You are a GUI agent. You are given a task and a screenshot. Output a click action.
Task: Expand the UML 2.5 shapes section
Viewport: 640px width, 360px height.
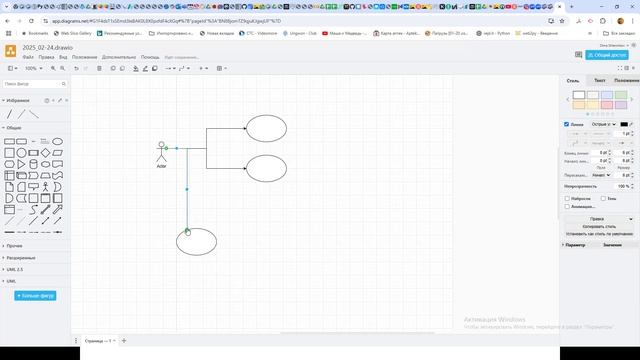pyautogui.click(x=14, y=269)
